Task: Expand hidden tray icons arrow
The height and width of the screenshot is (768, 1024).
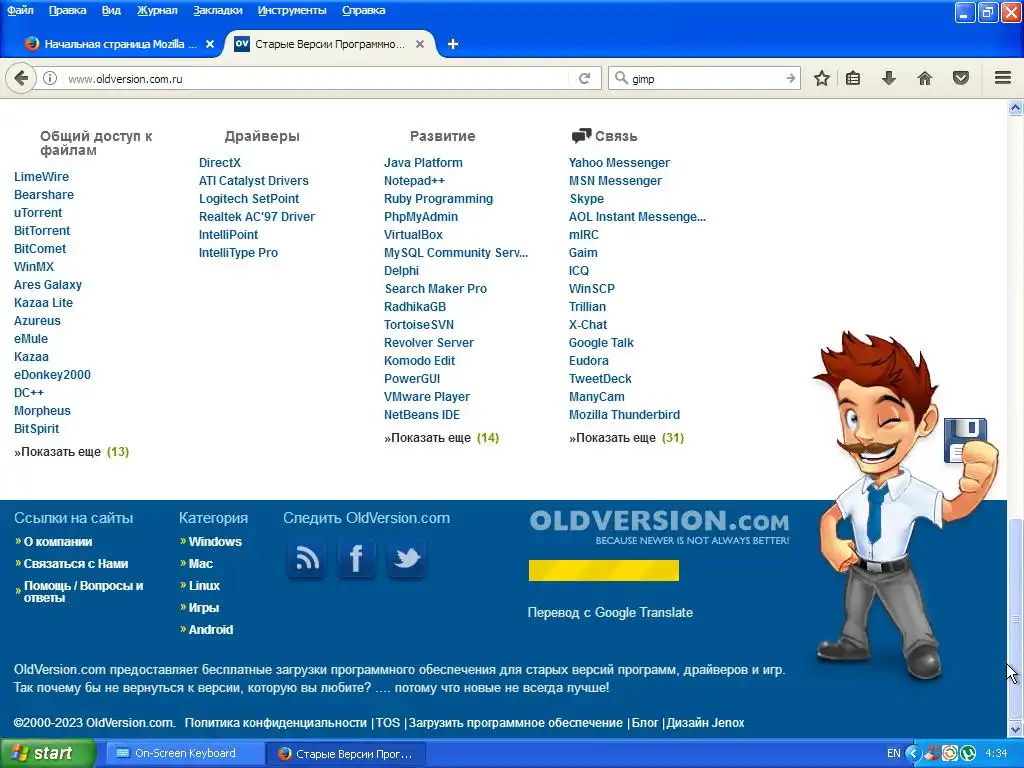Action: click(913, 754)
